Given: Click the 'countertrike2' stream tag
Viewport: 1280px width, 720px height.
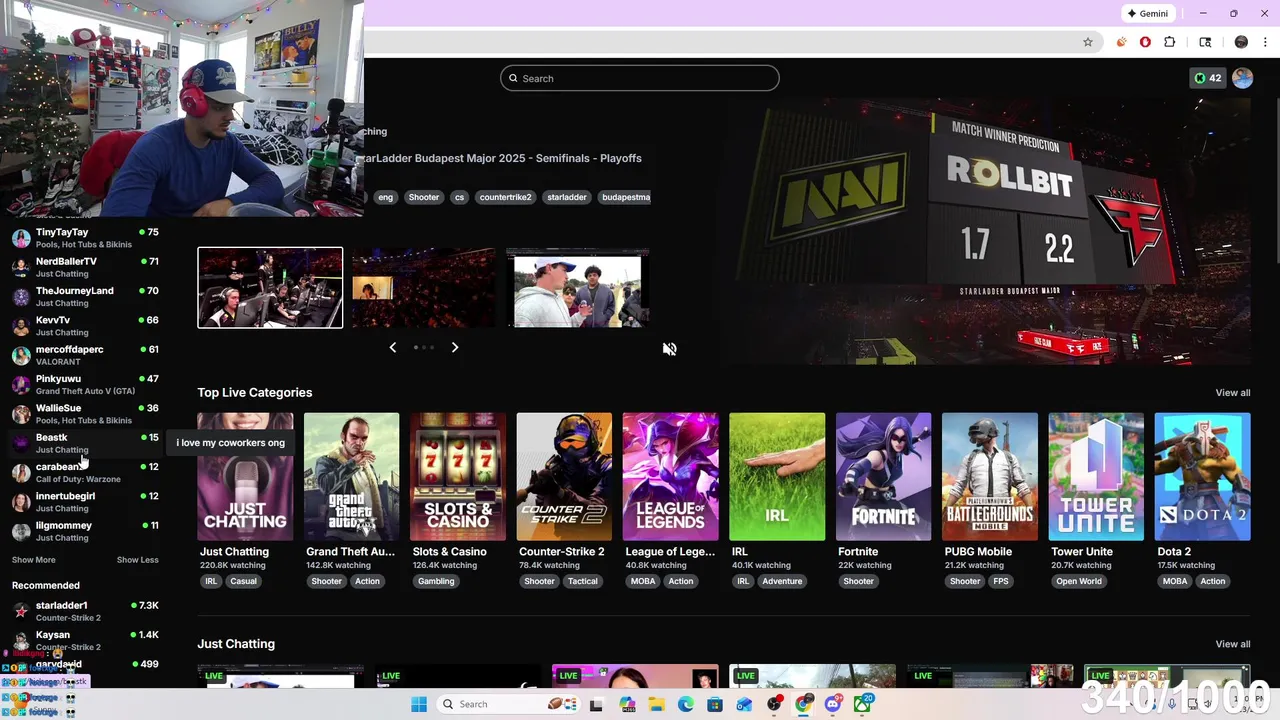Looking at the screenshot, I should (x=506, y=197).
